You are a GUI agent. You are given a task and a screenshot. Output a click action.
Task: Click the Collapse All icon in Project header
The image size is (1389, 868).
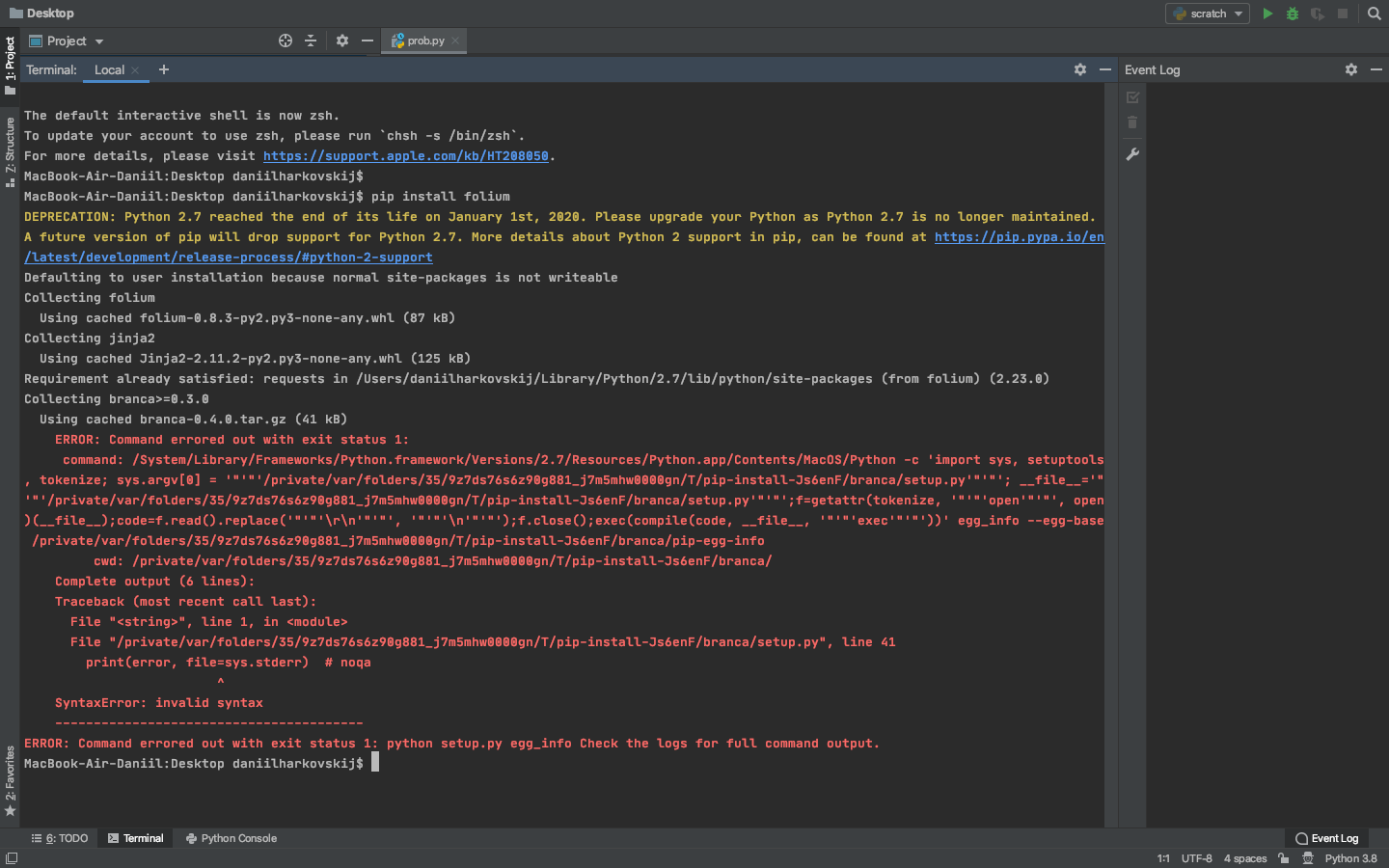coord(311,41)
